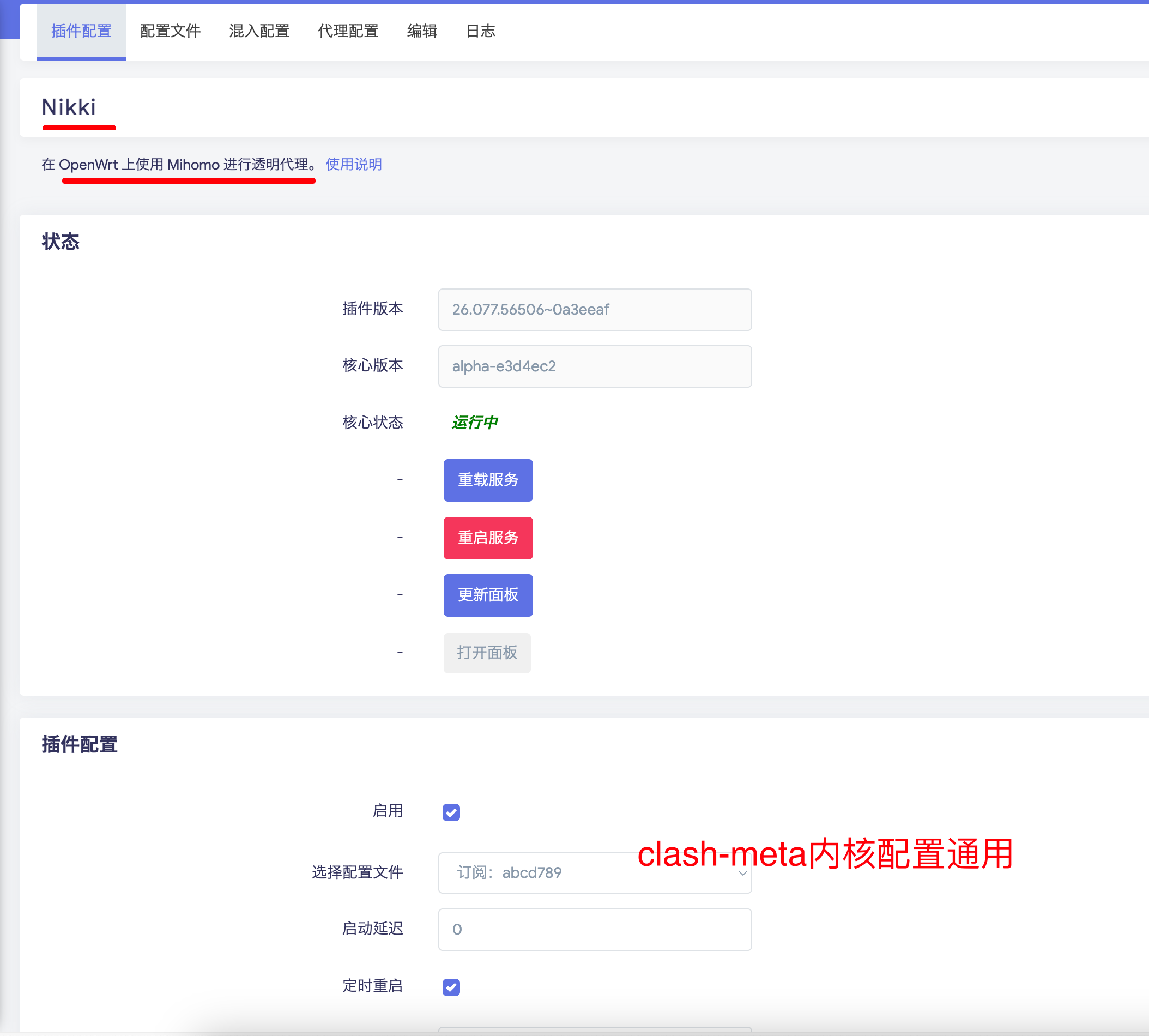Switch to the 配置文件 tab
The height and width of the screenshot is (1036, 1149).
[170, 31]
